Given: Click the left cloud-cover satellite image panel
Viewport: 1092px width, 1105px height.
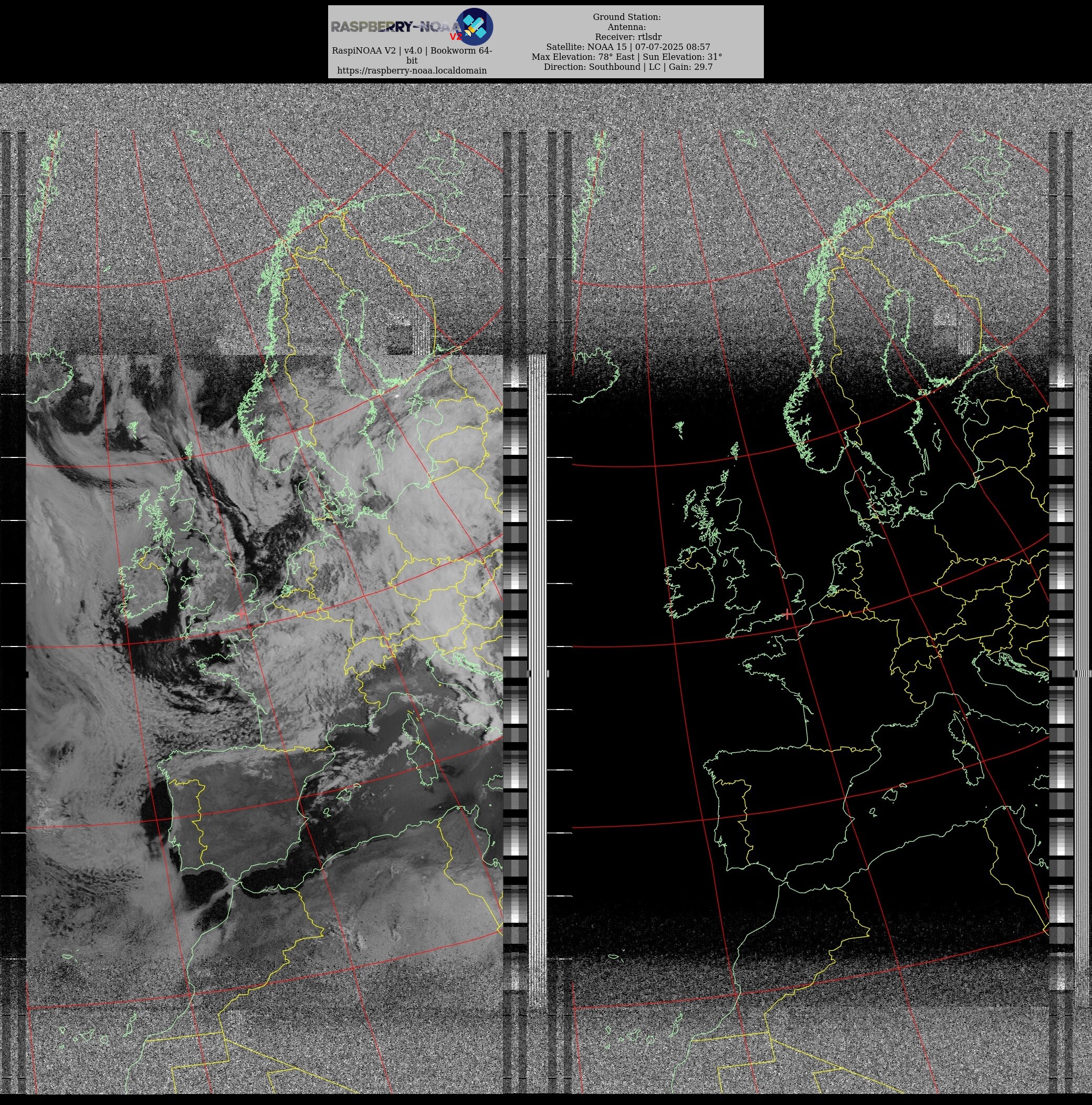Looking at the screenshot, I should point(264,612).
